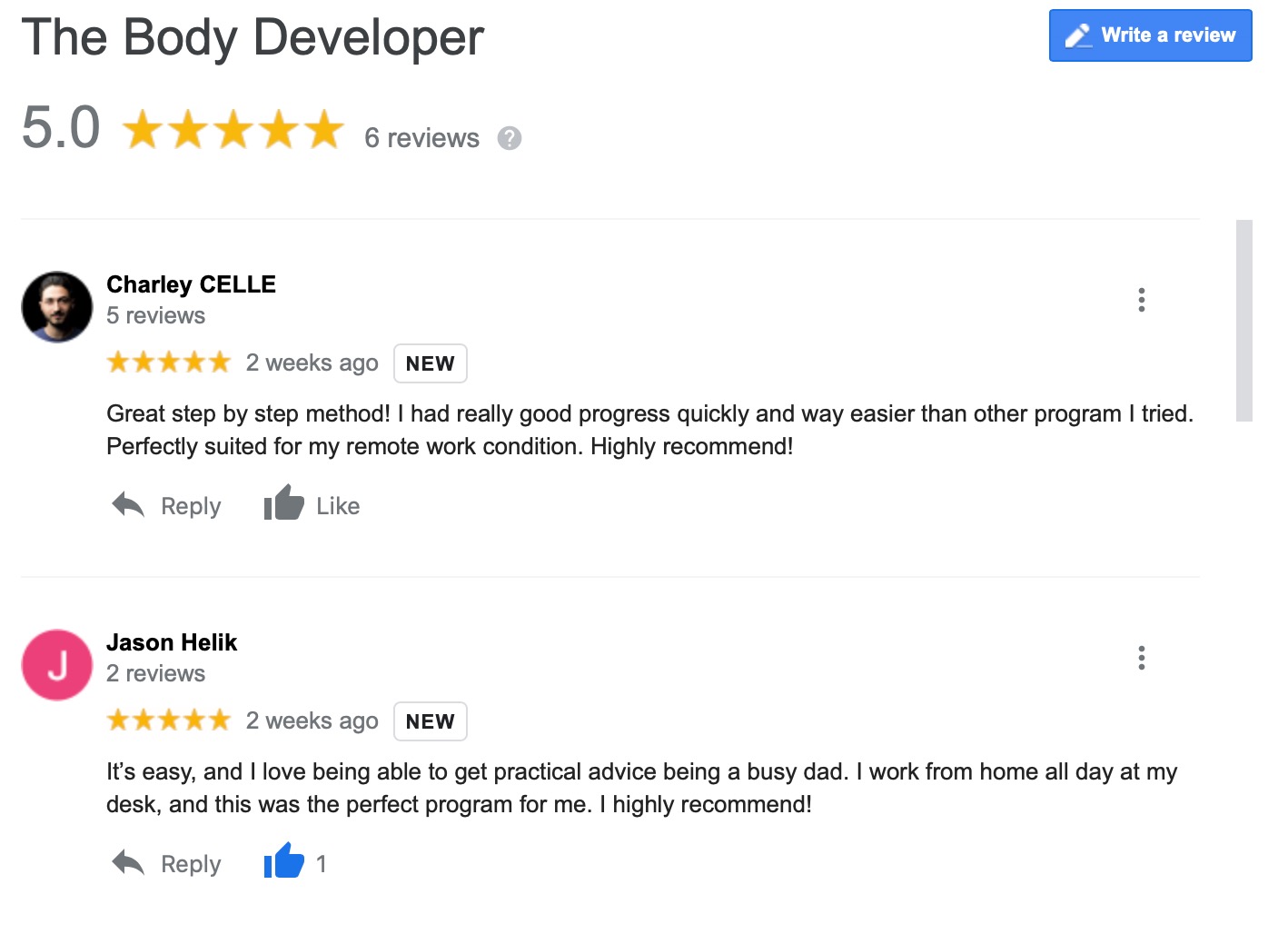Screen dimensions: 1288x934
Task: Click the reviews list scrollbar thumb
Action: point(1243,320)
